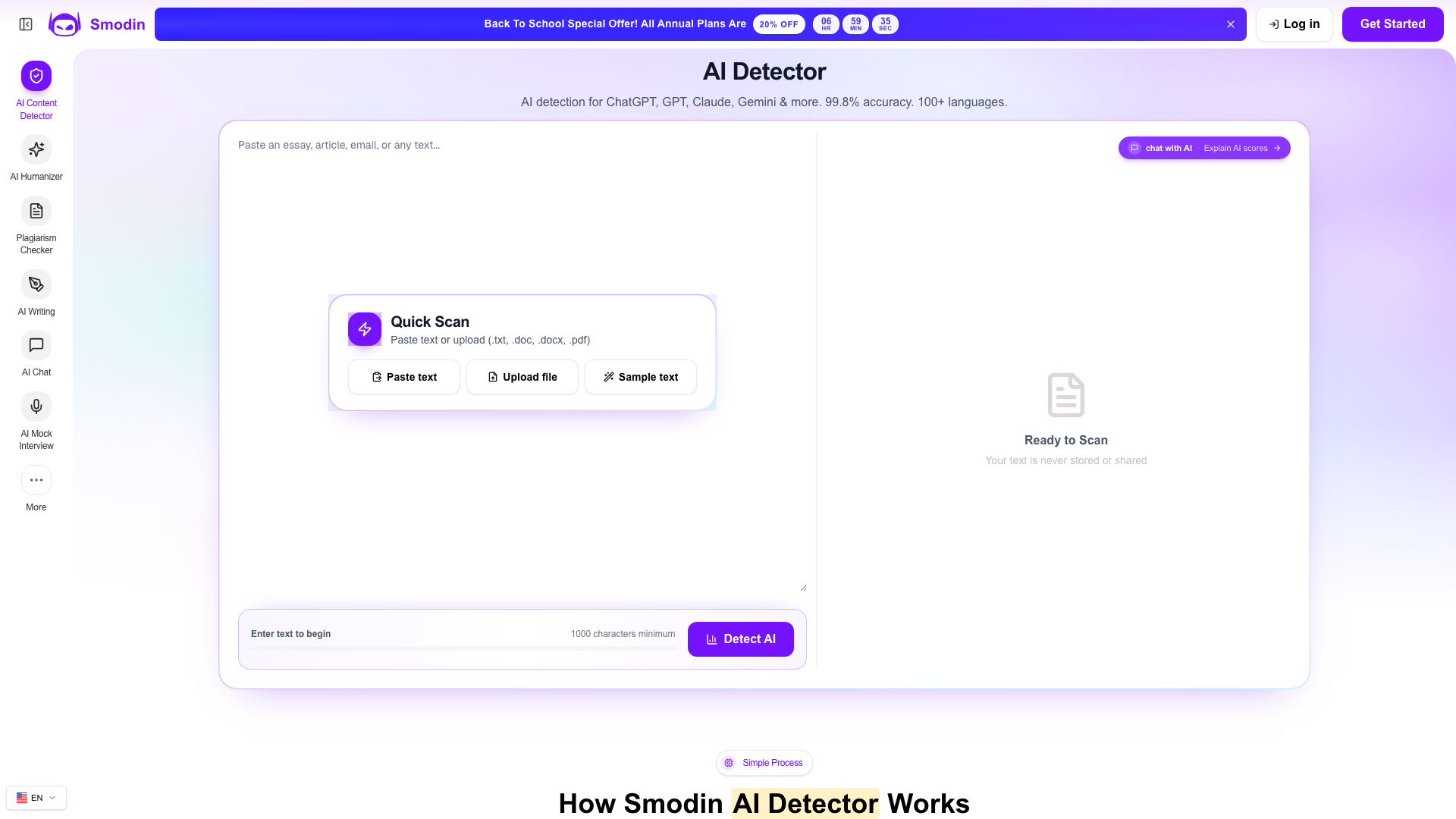
Task: Open the AI Humanizer tool
Action: 36,158
